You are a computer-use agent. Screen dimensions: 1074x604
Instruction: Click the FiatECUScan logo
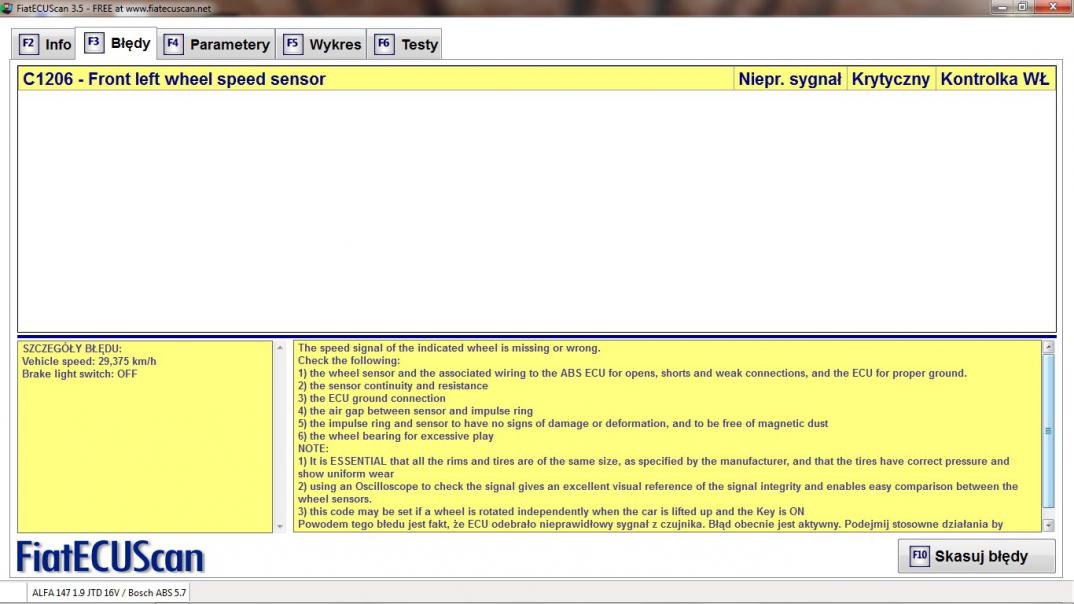pos(110,557)
